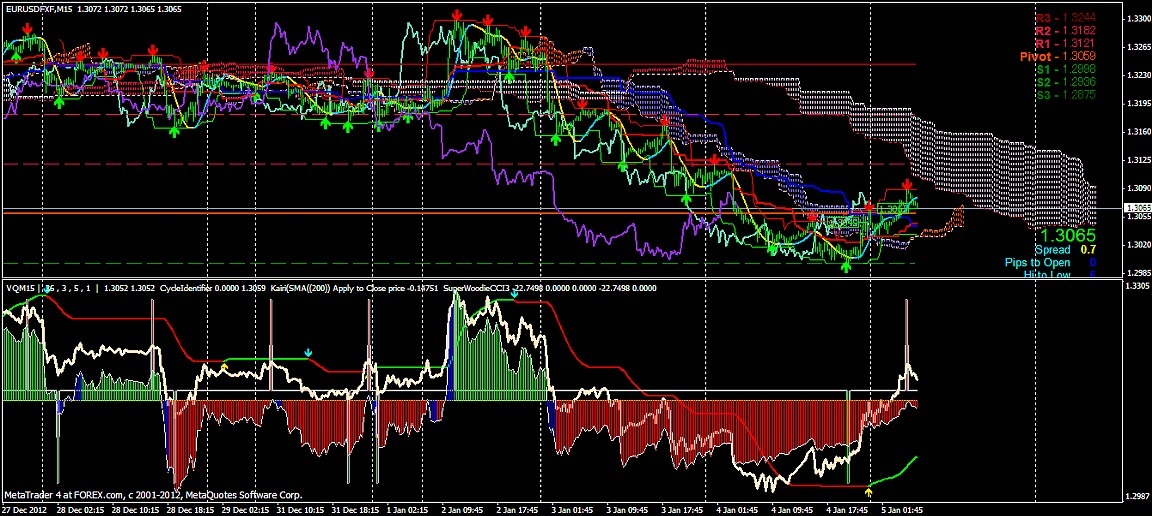Click the Pips to Open label

[x=1037, y=262]
